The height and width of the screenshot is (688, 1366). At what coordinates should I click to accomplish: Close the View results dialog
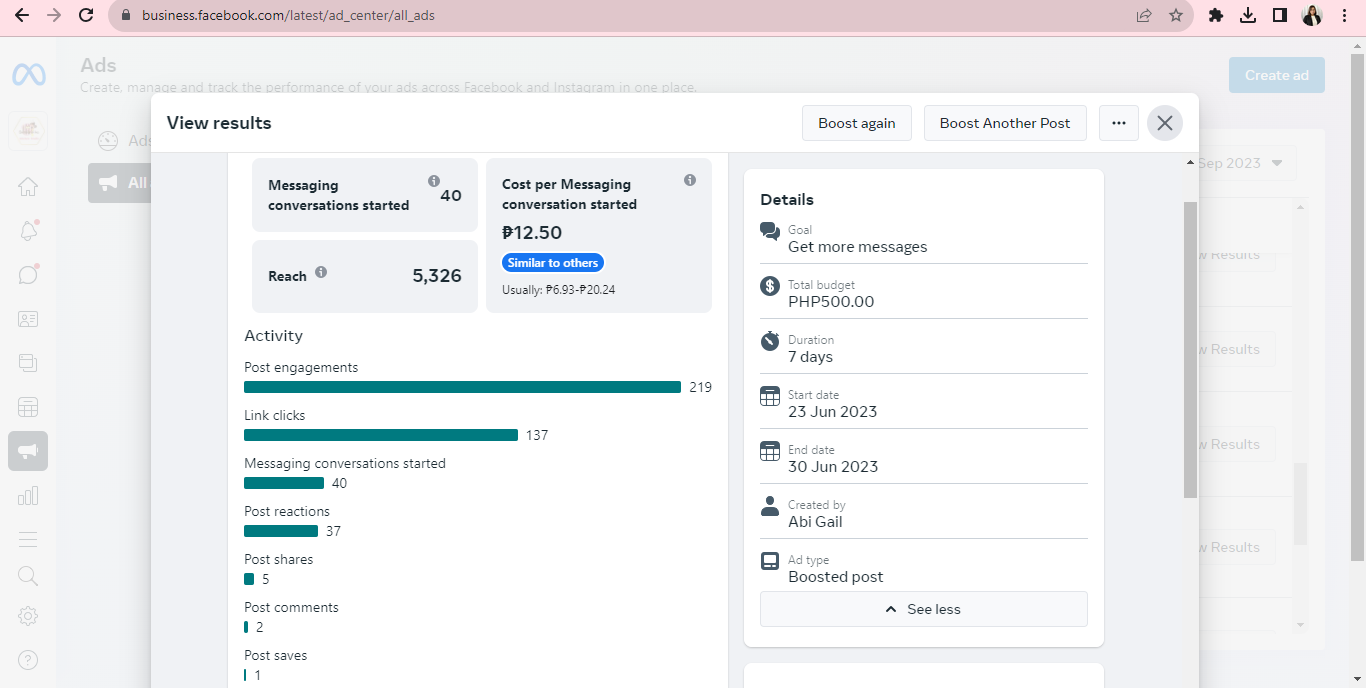(1165, 123)
